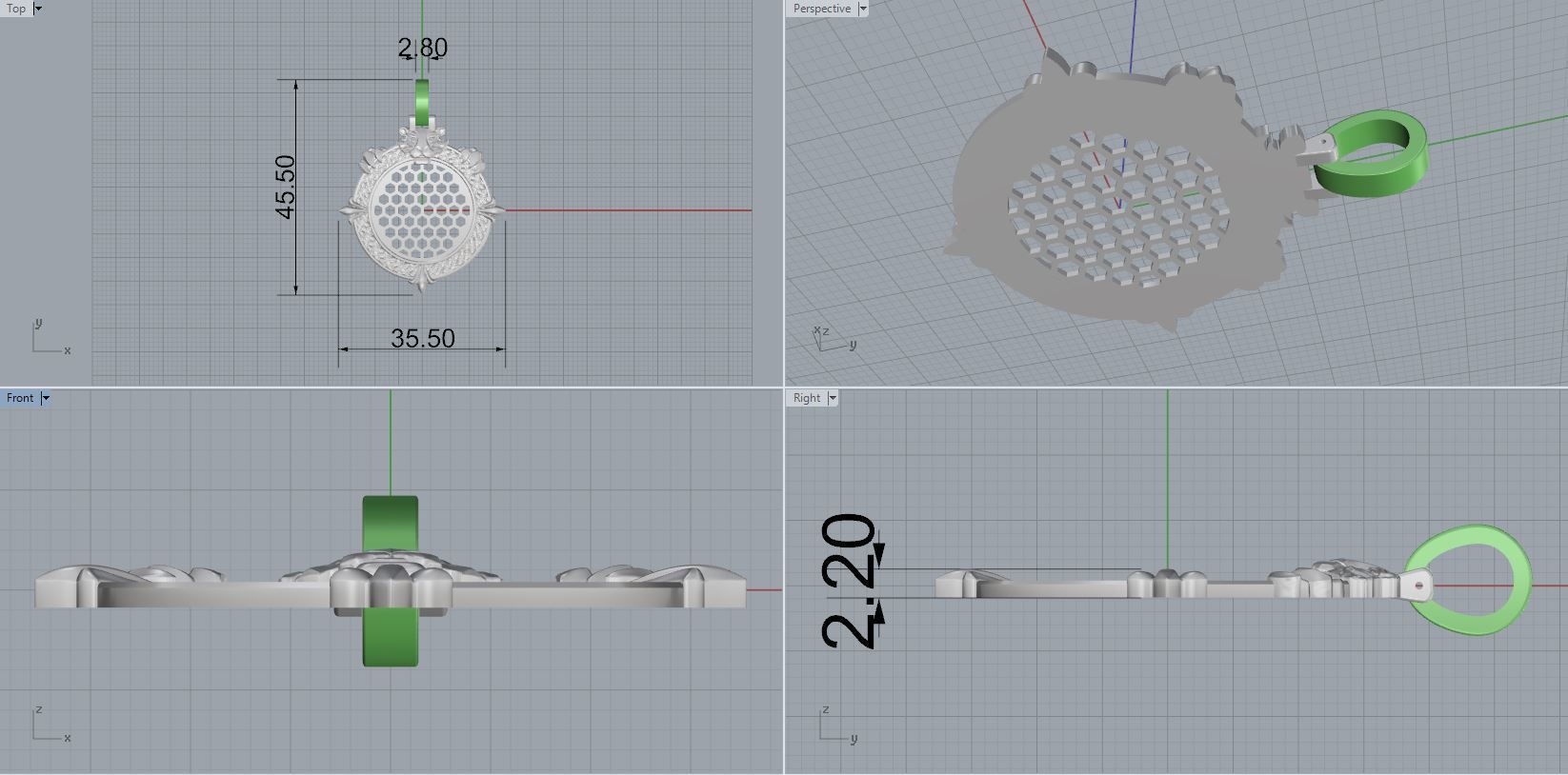Activate the Right viewport title label
The image size is (1568, 775).
click(806, 398)
